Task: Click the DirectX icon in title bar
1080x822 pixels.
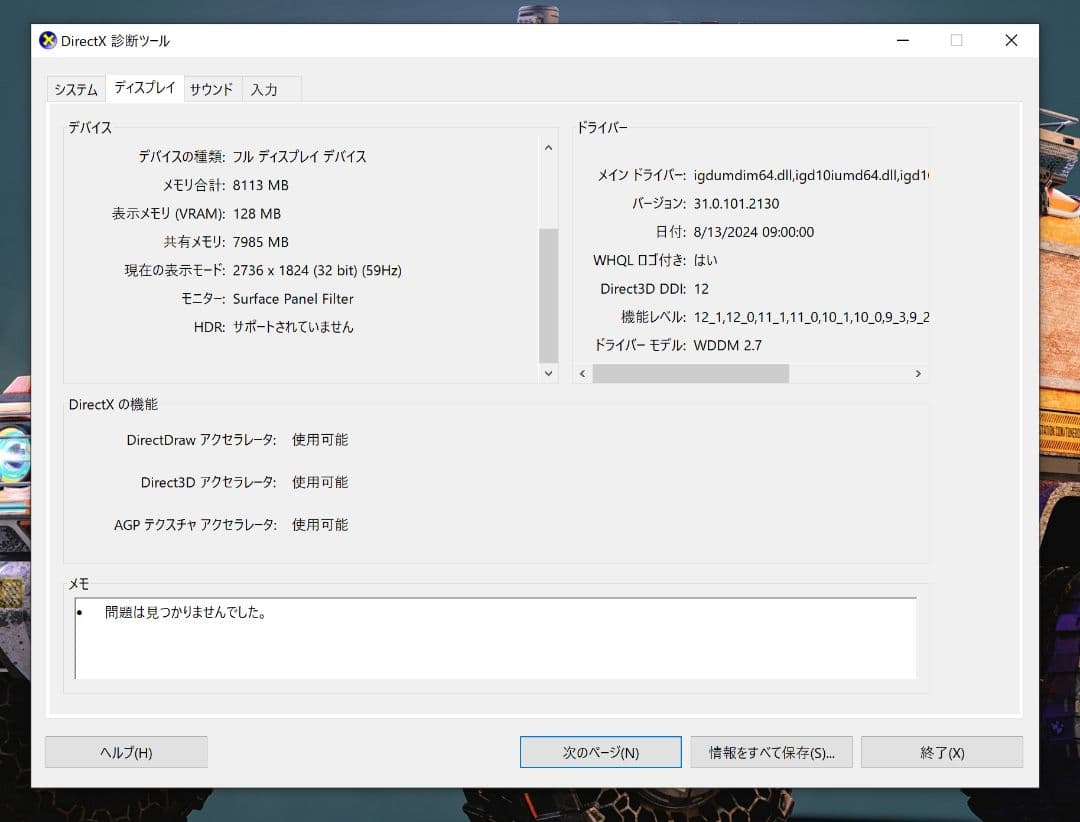Action: click(x=47, y=41)
